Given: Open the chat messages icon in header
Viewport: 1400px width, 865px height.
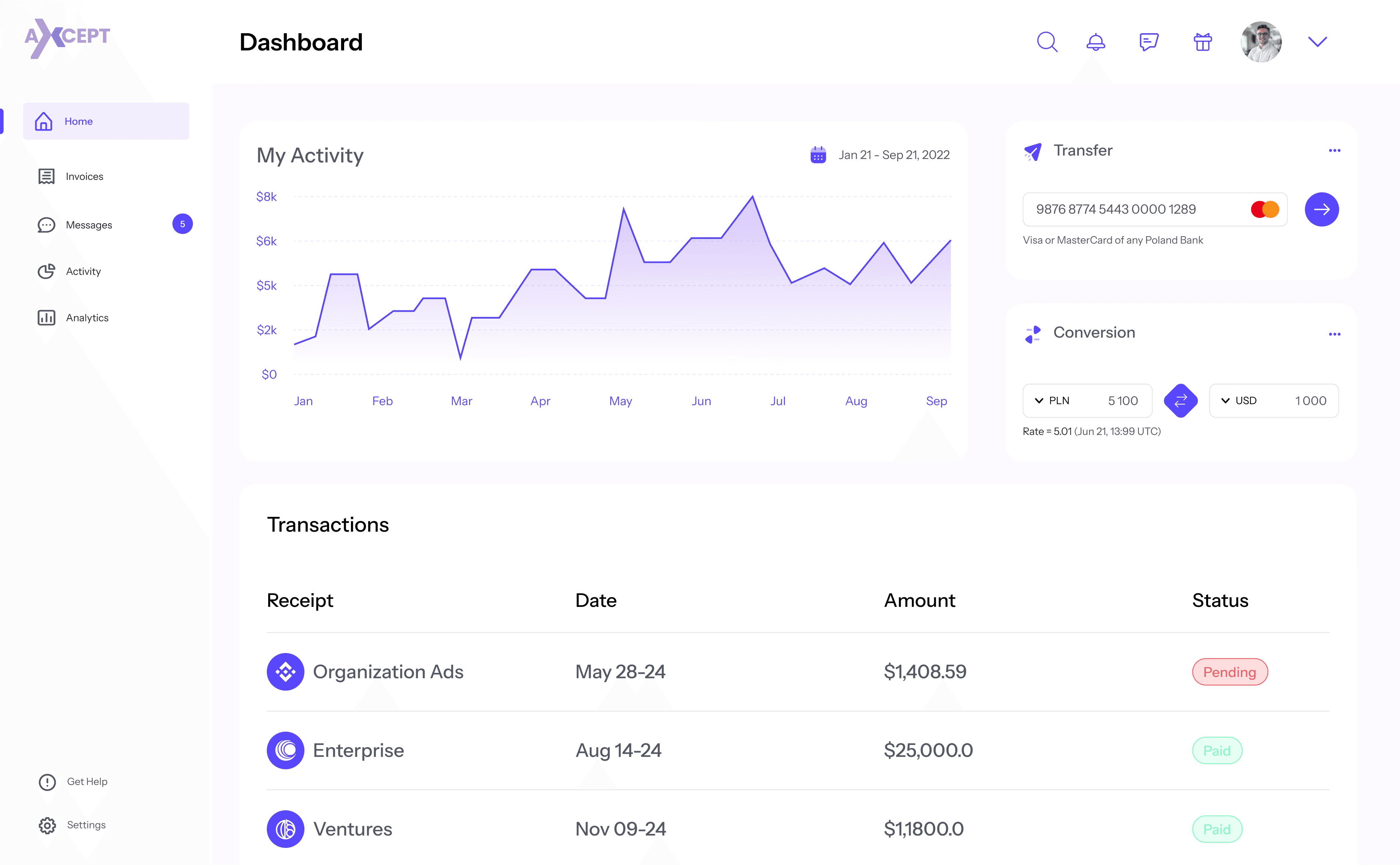Looking at the screenshot, I should tap(1149, 42).
